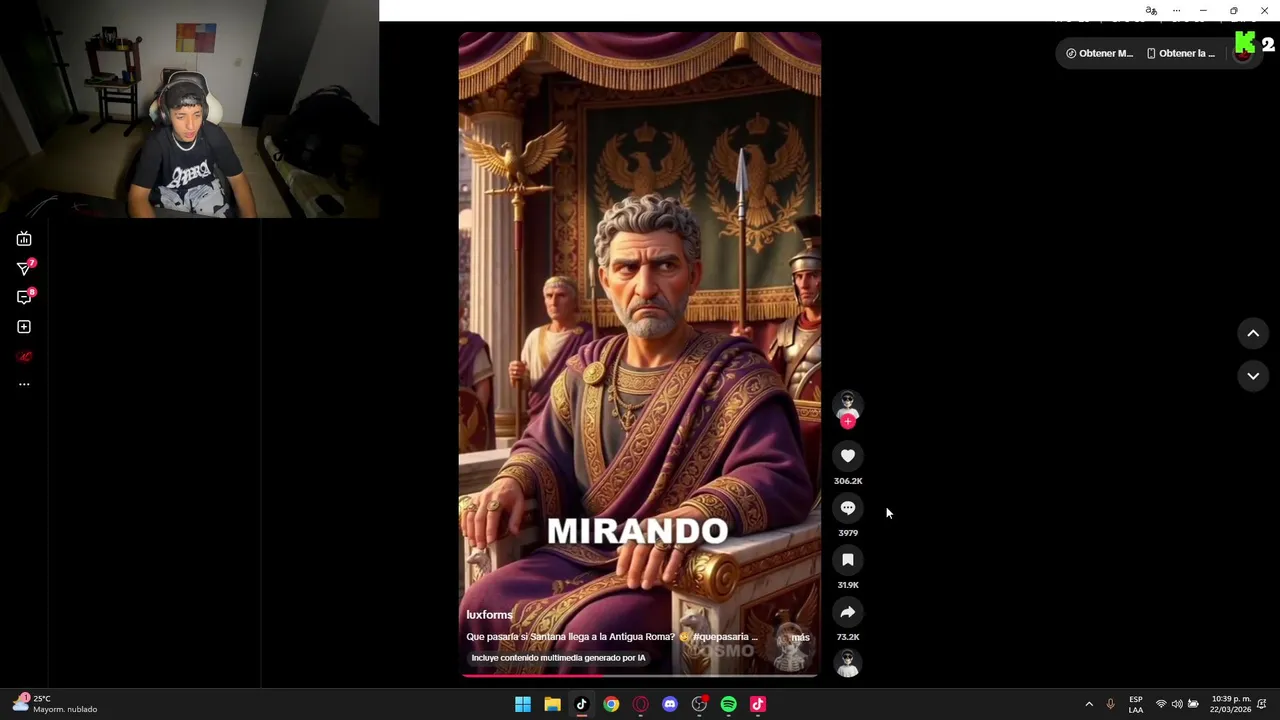Open the Windows Start button
The width and height of the screenshot is (1280, 720).
pos(523,704)
